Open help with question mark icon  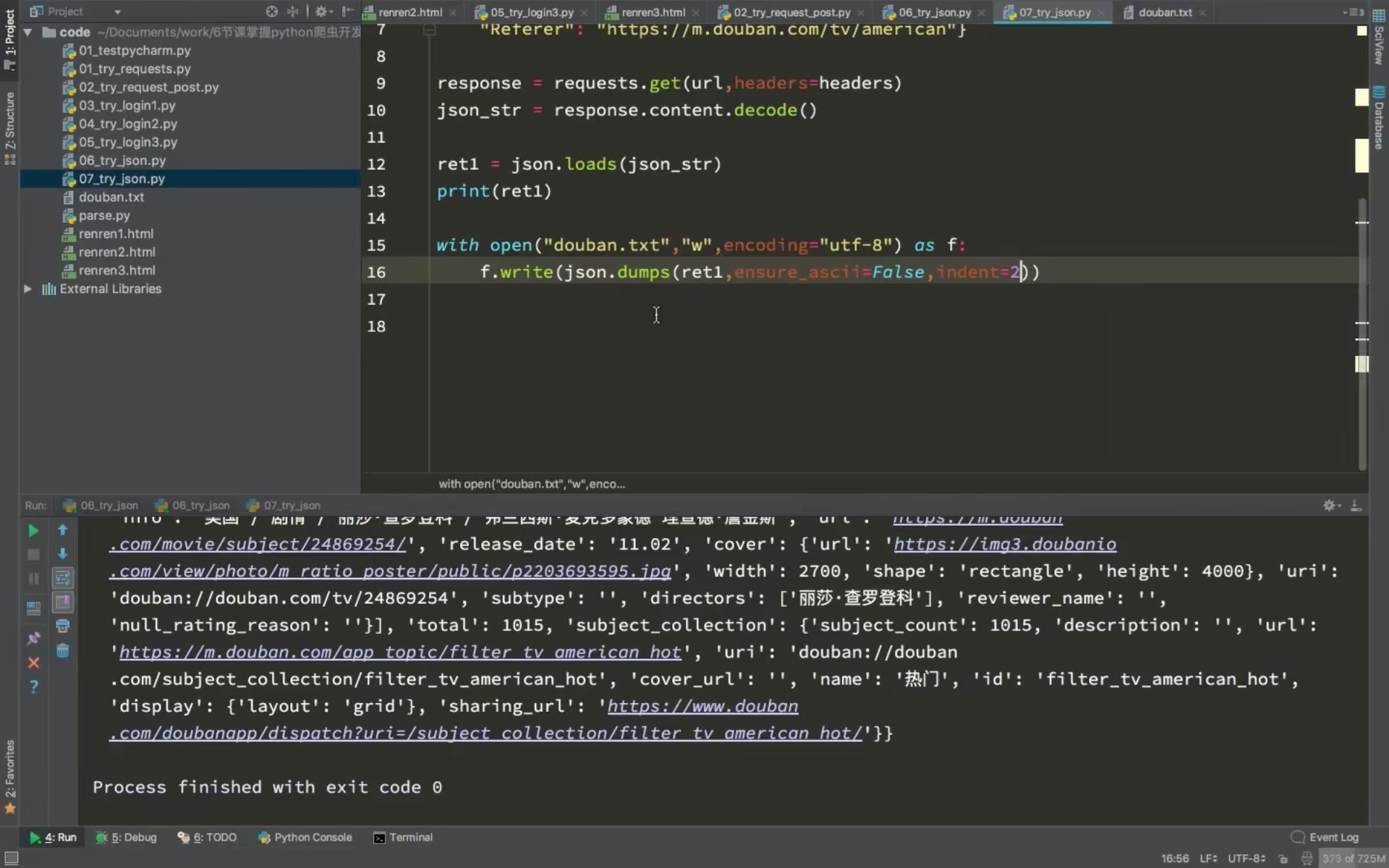click(x=33, y=687)
